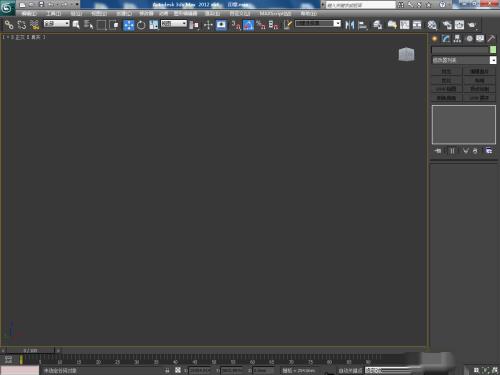Open the Select by Name dialog icon
Image resolution: width=500 pixels, height=375 pixels.
88,25
